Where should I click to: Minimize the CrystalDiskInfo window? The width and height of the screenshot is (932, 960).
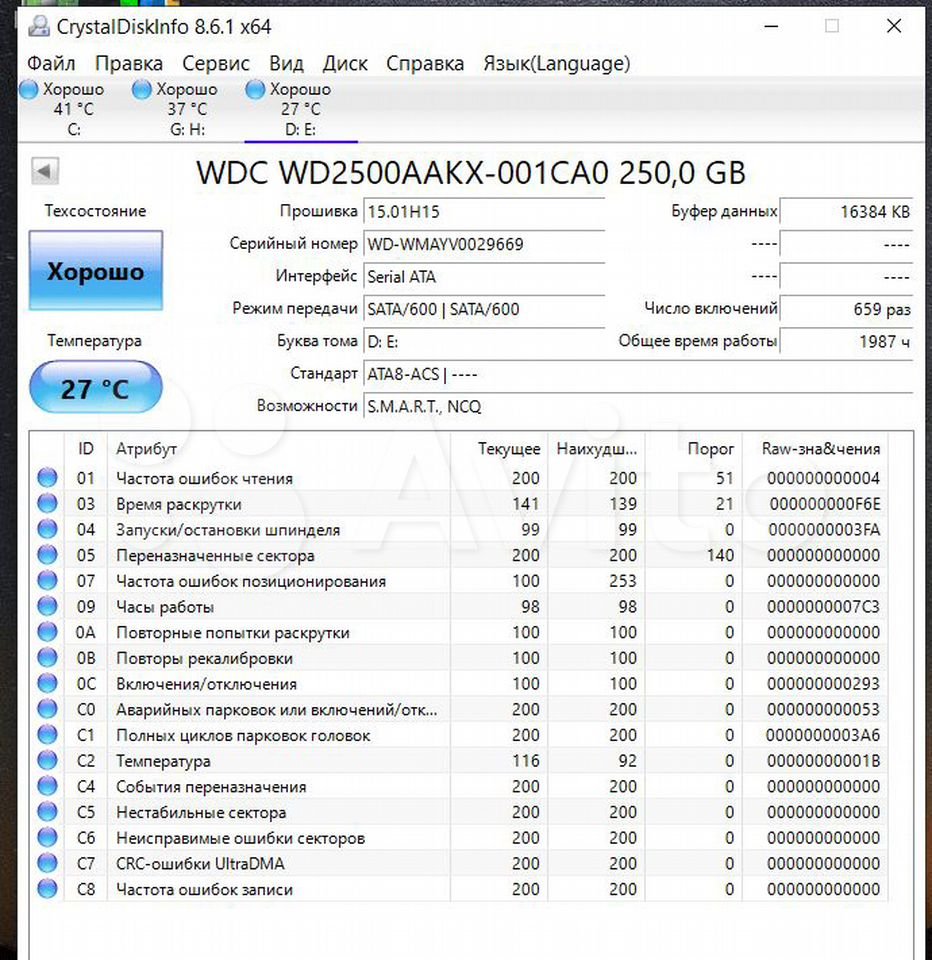click(x=772, y=26)
